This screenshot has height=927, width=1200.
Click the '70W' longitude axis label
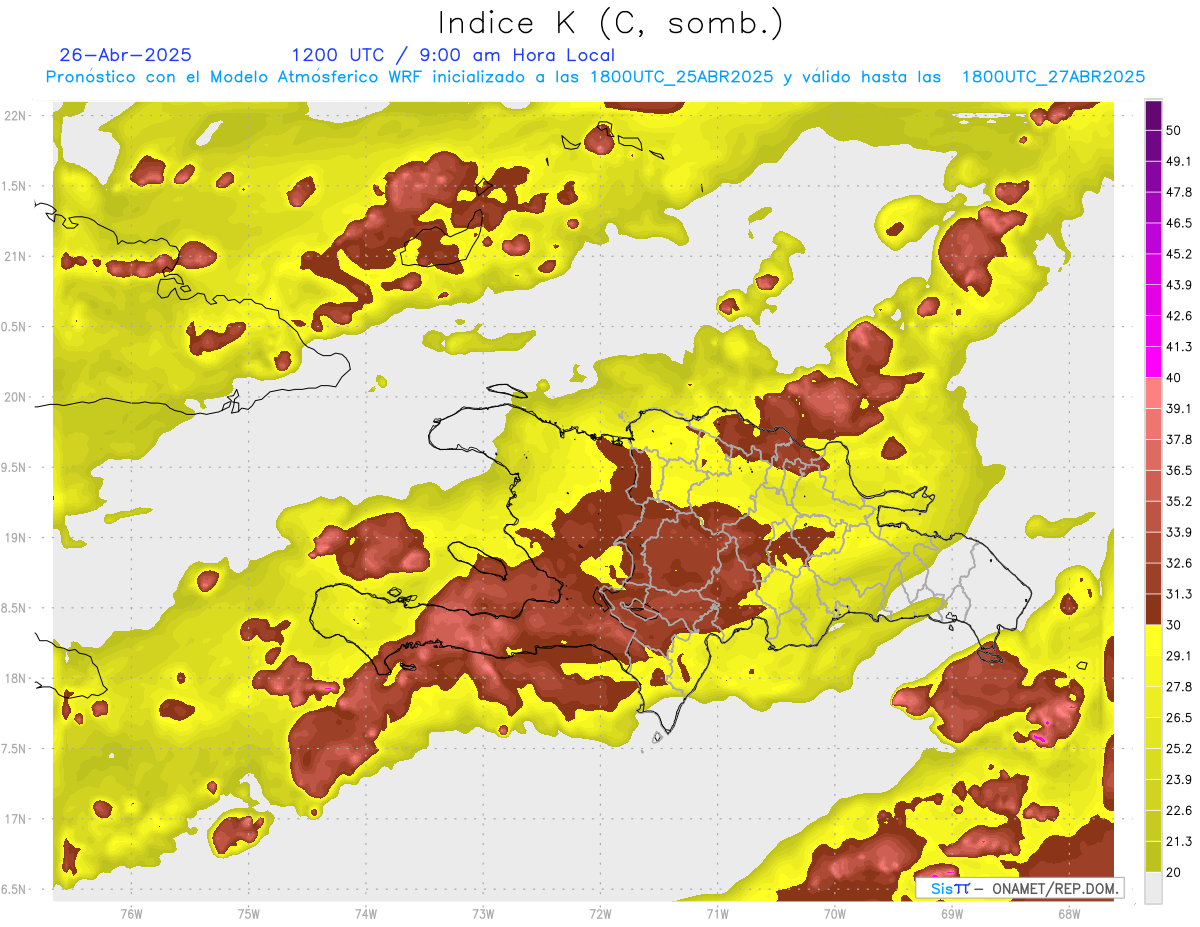[834, 914]
